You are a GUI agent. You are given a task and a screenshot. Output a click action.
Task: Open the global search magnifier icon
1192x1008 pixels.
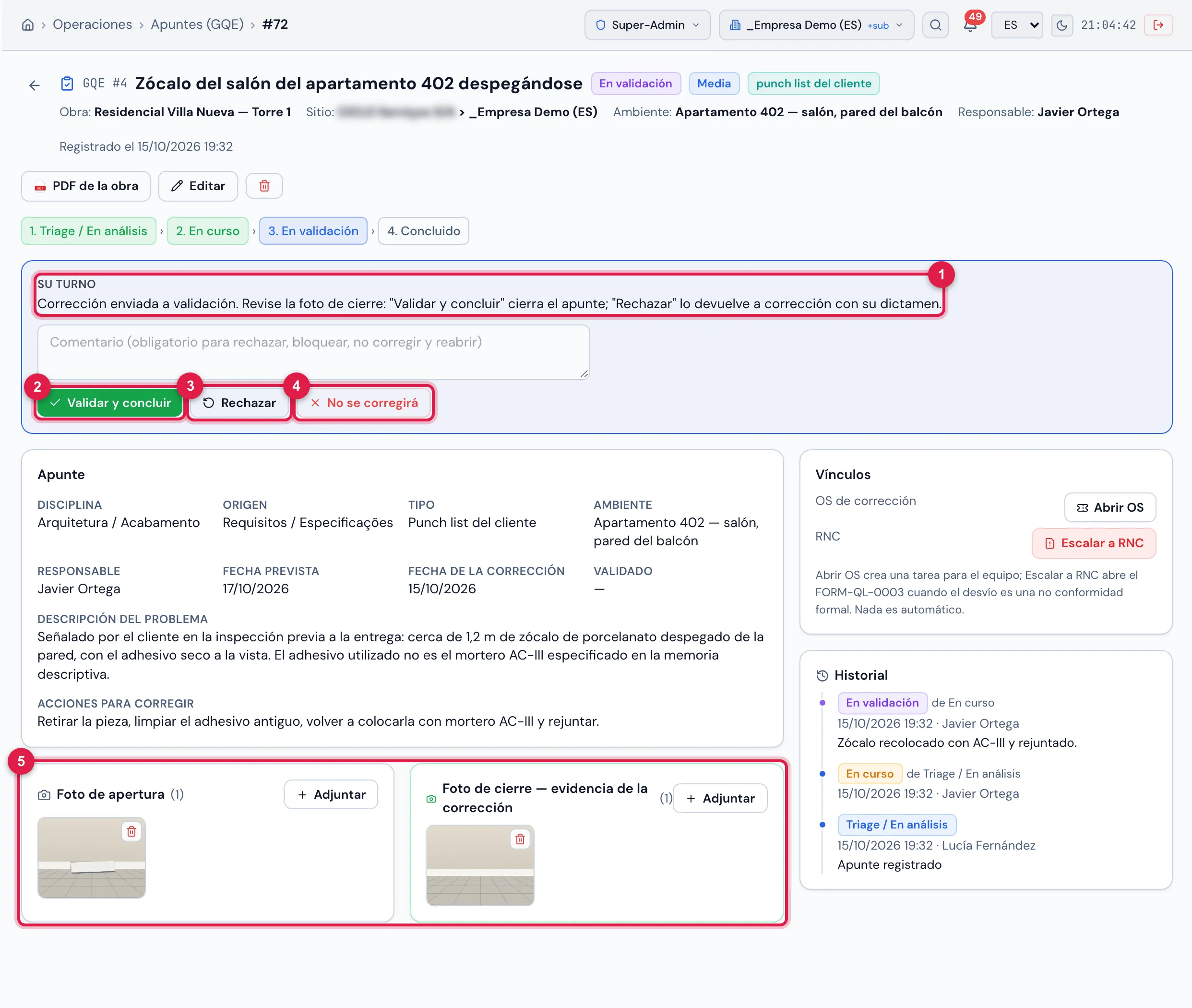click(x=935, y=24)
